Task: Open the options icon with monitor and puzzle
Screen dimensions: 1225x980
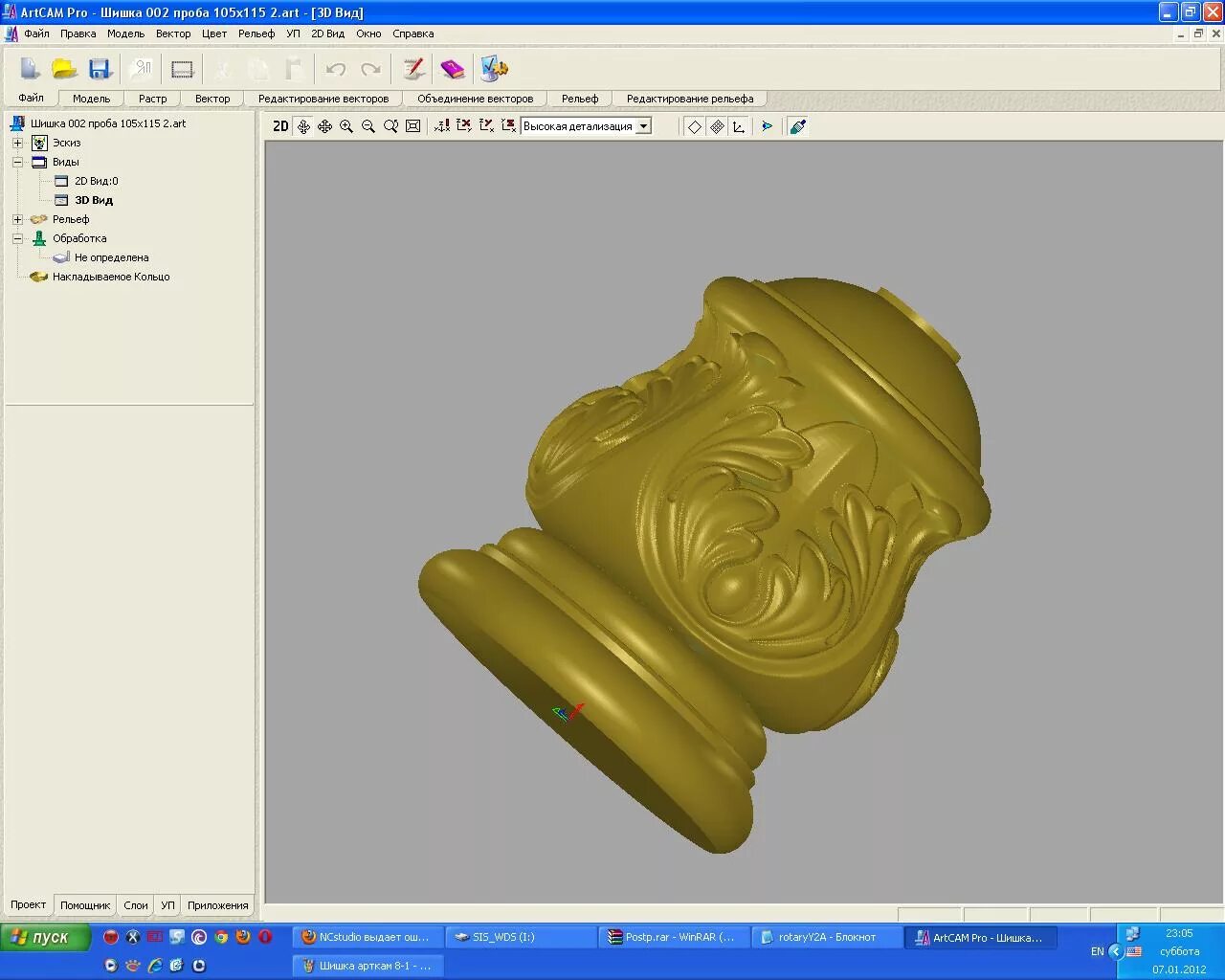Action: tap(494, 69)
